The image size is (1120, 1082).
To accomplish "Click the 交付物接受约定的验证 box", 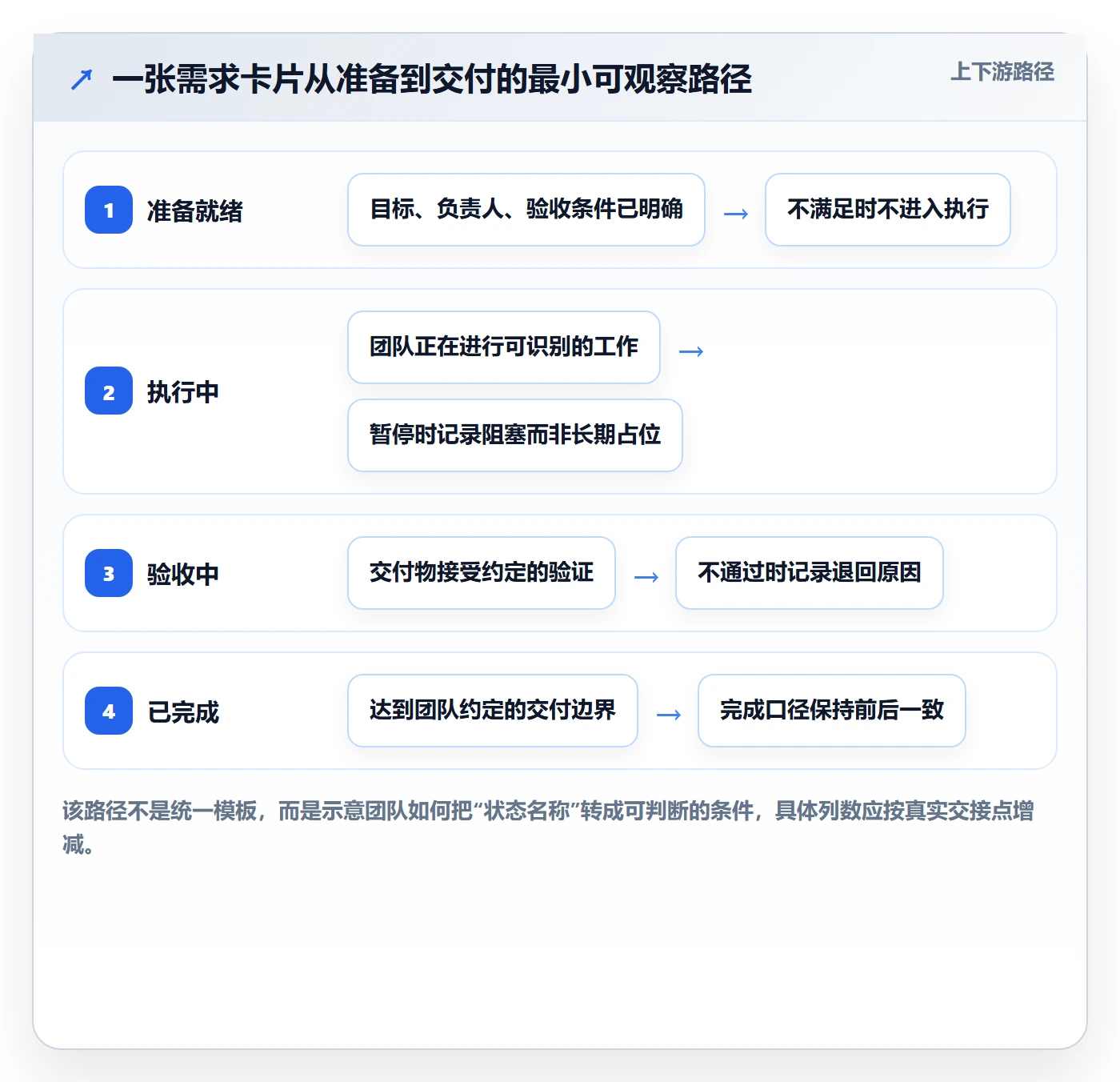I will 482,573.
